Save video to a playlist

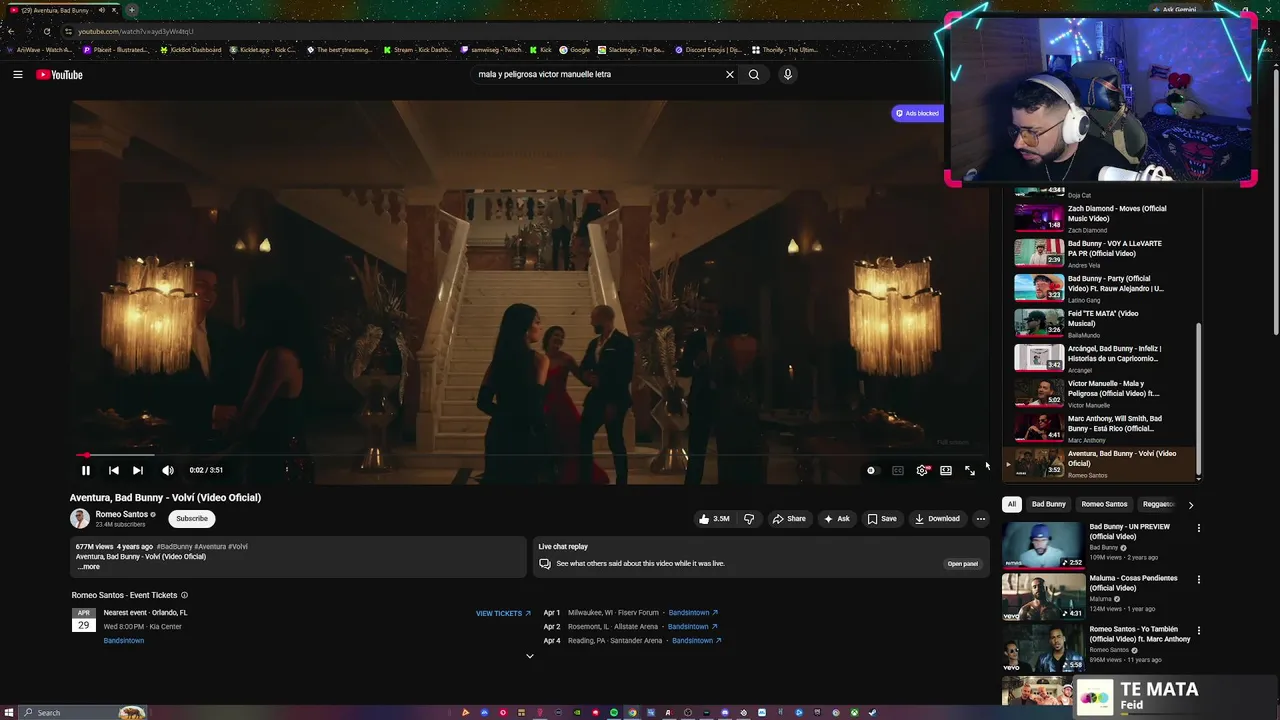click(882, 519)
